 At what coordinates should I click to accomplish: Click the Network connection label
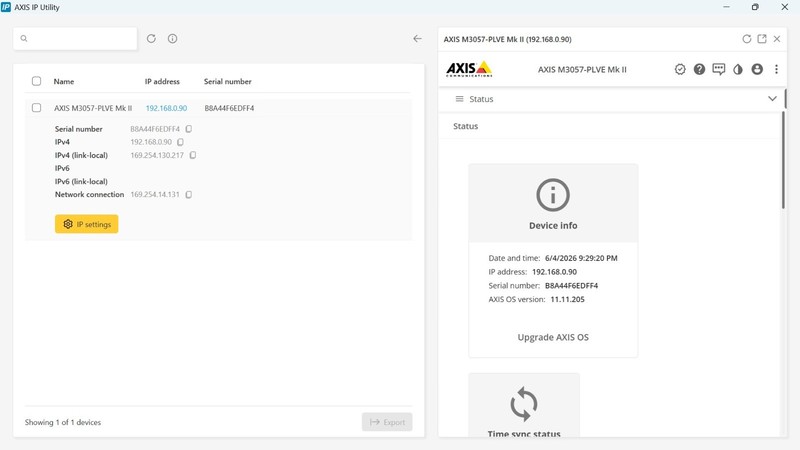89,194
